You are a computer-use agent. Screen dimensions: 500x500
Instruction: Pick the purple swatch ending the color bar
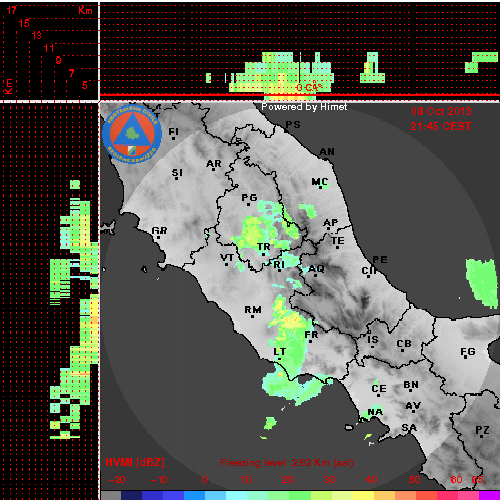(x=489, y=495)
